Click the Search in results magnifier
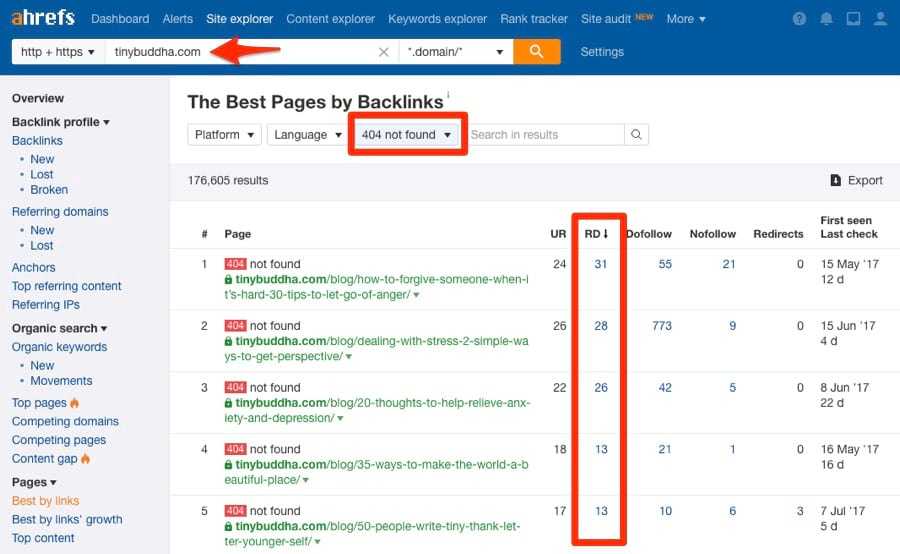The image size is (900, 554). pyautogui.click(x=636, y=134)
